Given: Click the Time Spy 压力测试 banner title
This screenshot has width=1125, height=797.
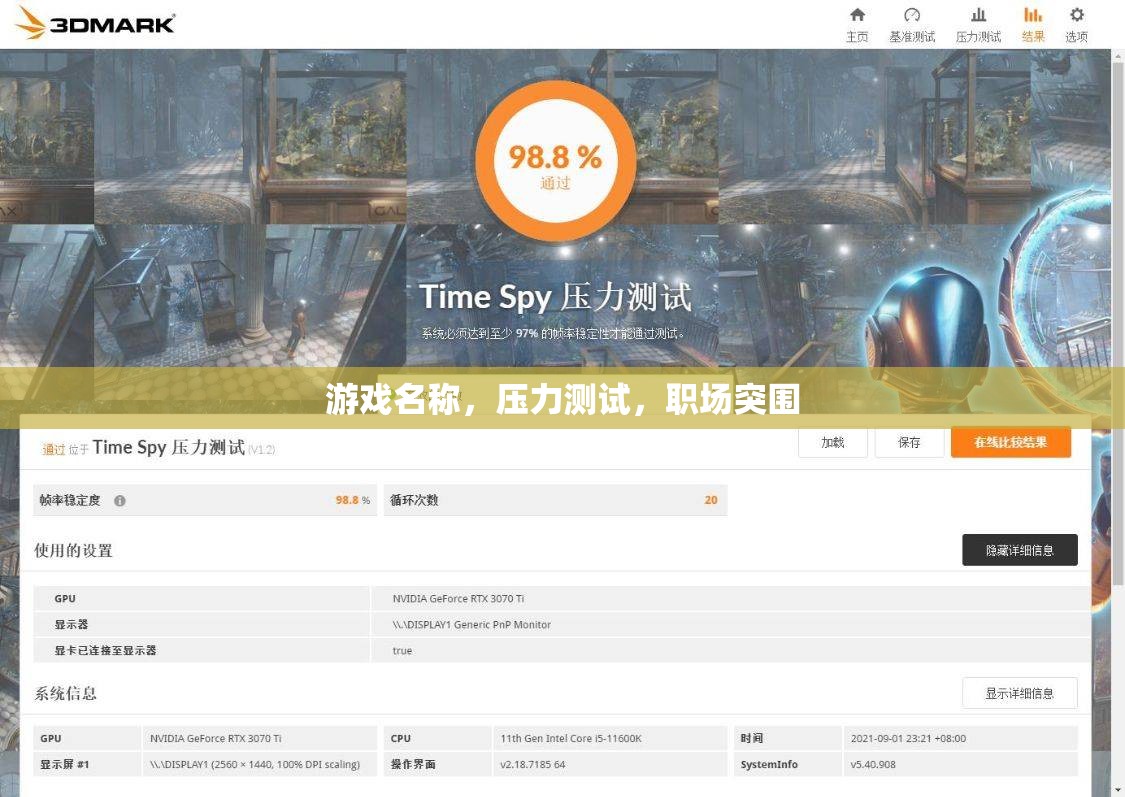Looking at the screenshot, I should (x=555, y=297).
